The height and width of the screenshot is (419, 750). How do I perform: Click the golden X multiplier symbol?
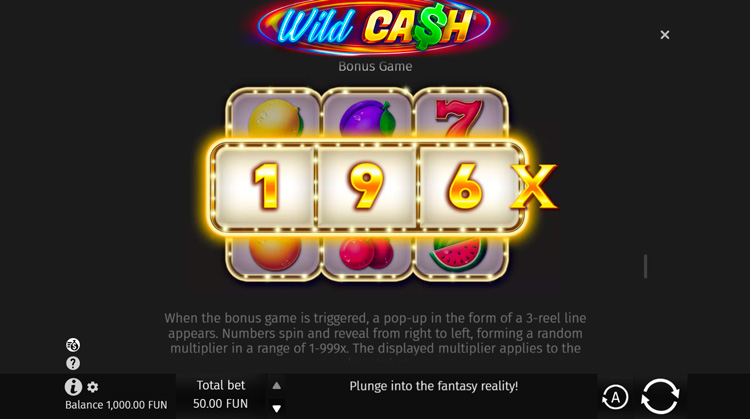pos(534,187)
